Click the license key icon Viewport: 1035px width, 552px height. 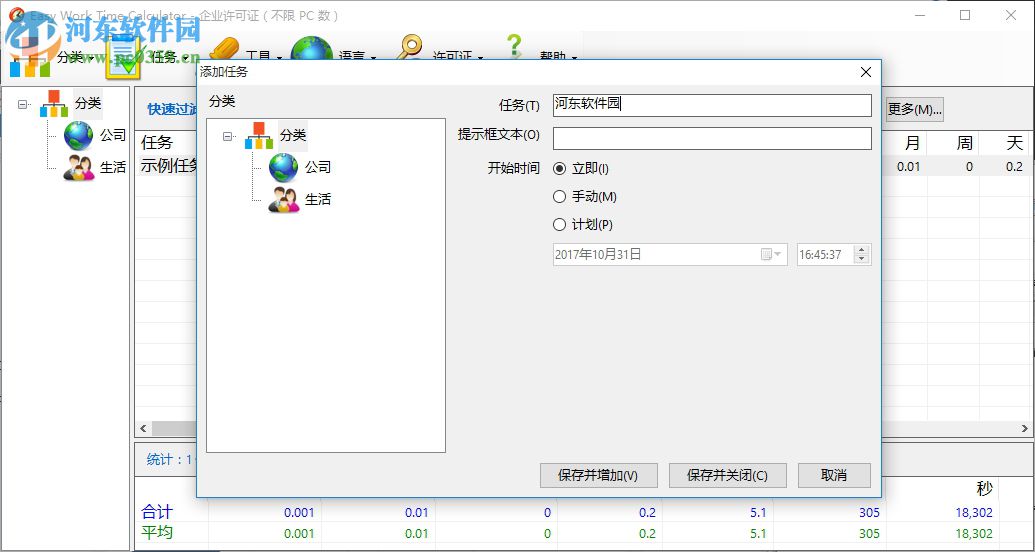(x=409, y=48)
